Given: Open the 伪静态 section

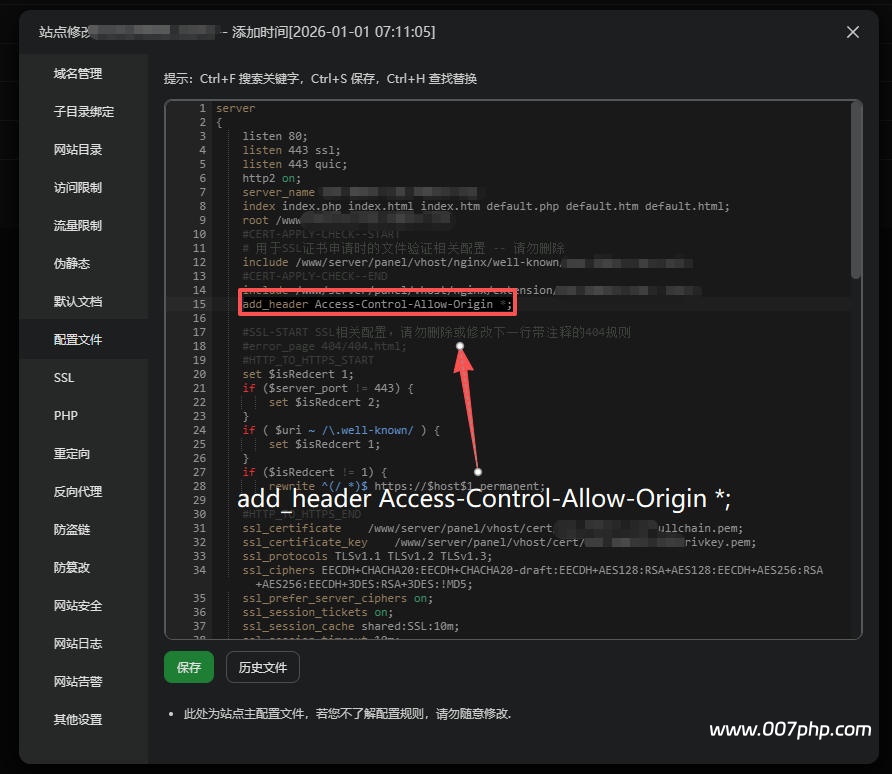Looking at the screenshot, I should 74,263.
